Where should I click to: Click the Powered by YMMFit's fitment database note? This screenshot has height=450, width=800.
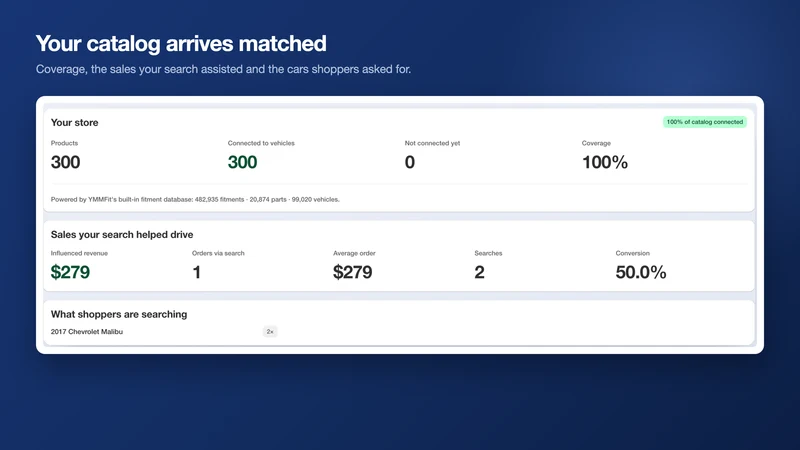click(x=195, y=199)
